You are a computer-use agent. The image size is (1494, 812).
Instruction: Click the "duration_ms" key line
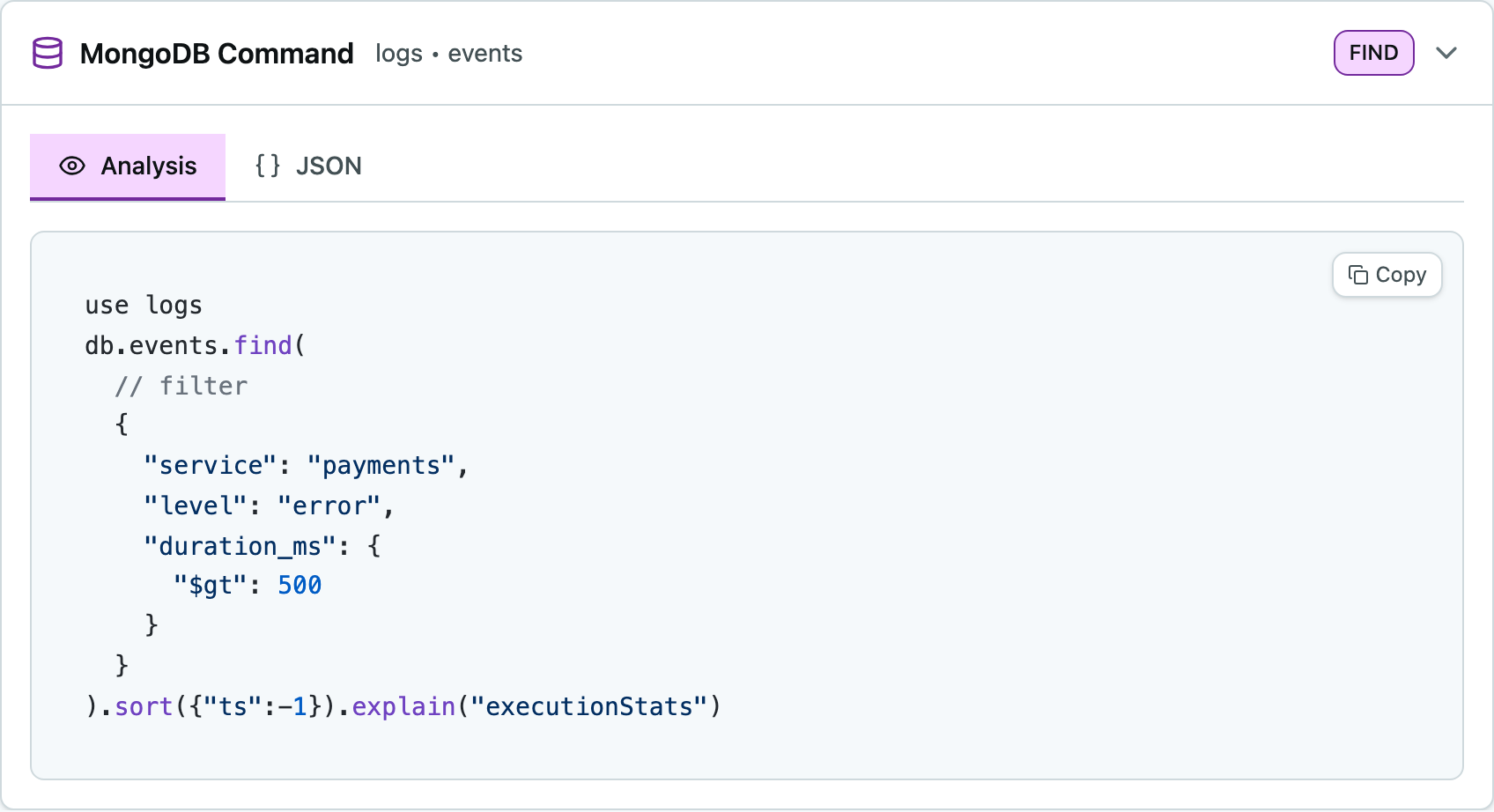coord(263,546)
